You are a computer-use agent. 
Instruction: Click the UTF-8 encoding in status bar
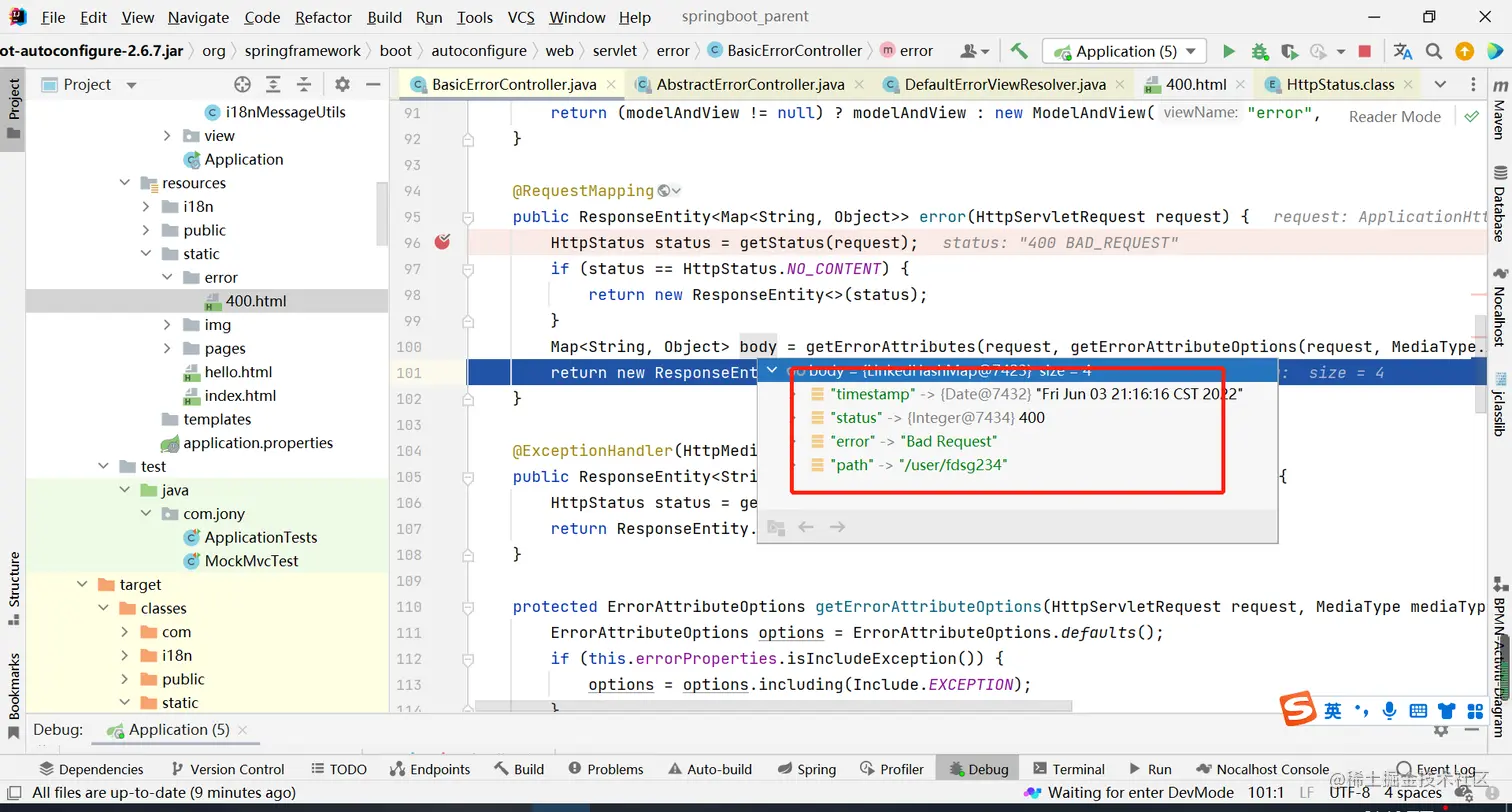coord(1351,793)
